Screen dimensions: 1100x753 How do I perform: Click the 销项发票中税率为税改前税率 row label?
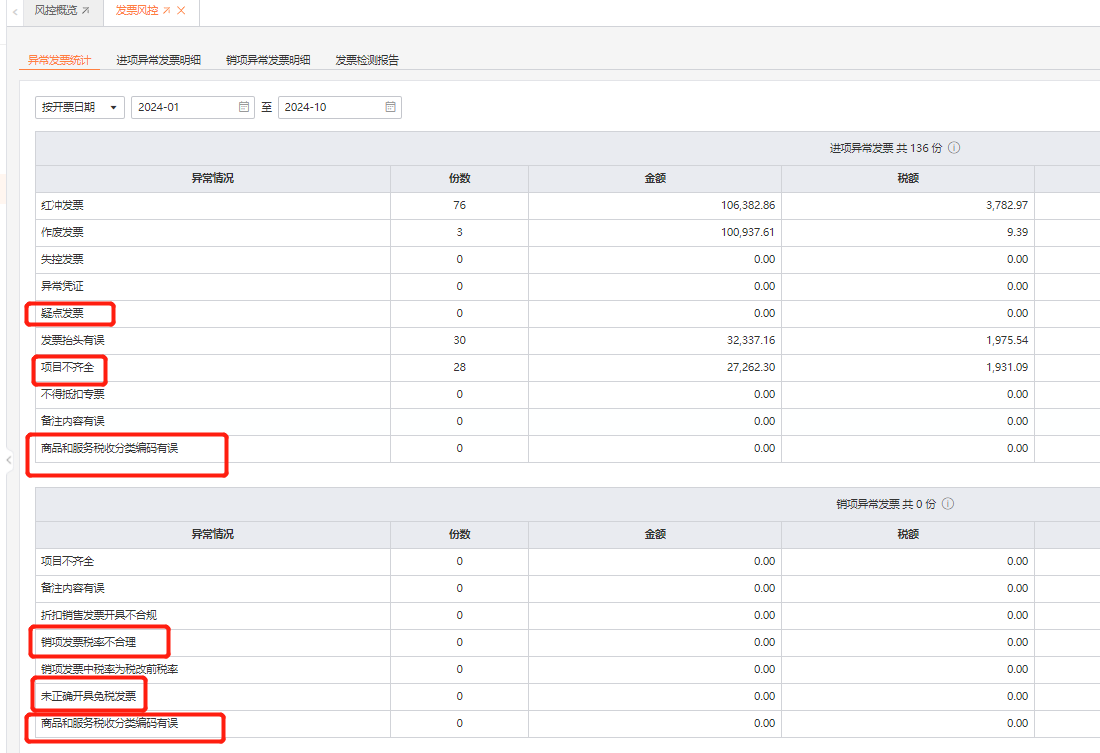109,669
